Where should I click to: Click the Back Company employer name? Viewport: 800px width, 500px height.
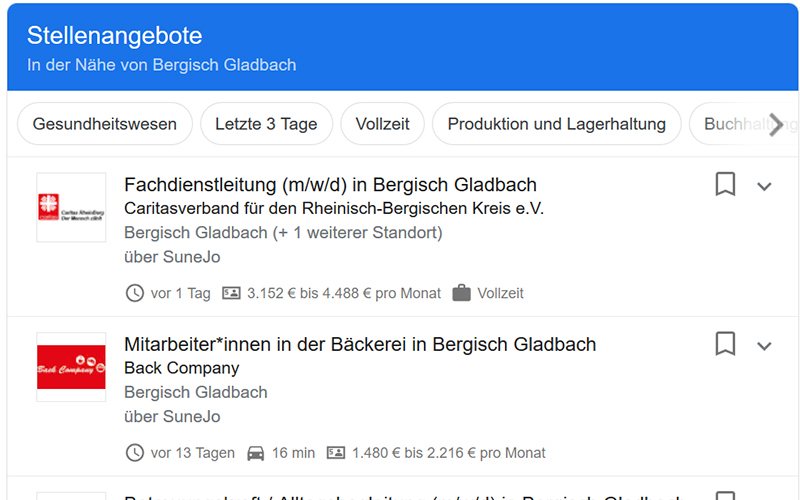182,368
